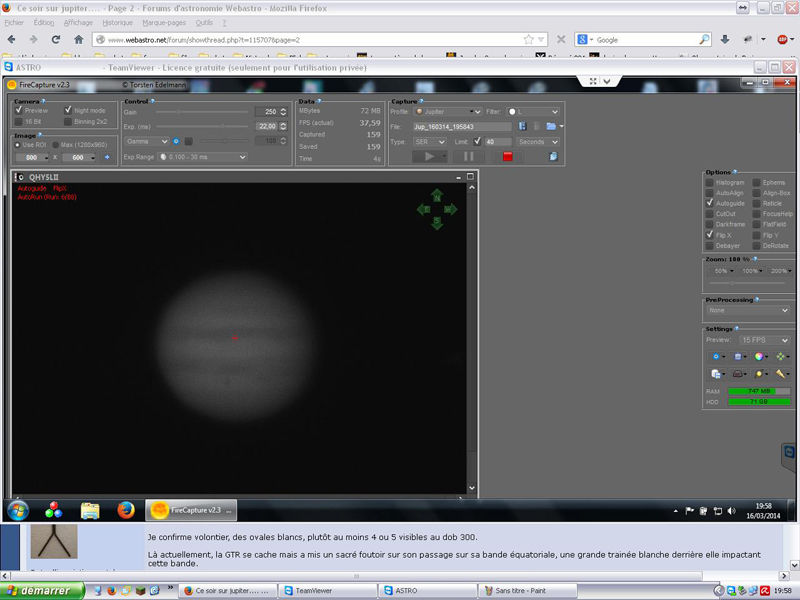This screenshot has height=600, width=800.
Task: Click the telescope icon in Settings
Action: [x=780, y=374]
